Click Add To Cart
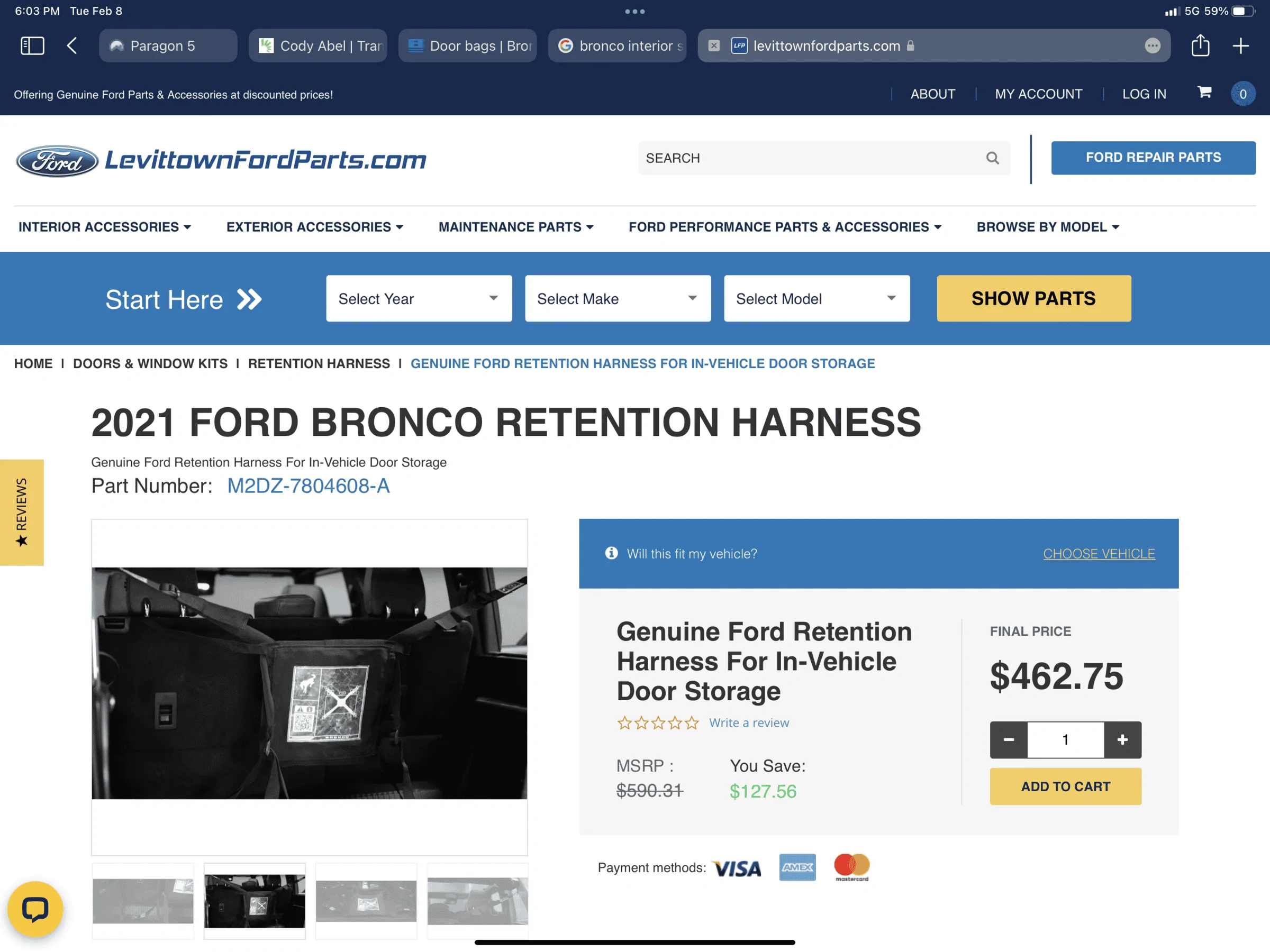 [x=1066, y=787]
